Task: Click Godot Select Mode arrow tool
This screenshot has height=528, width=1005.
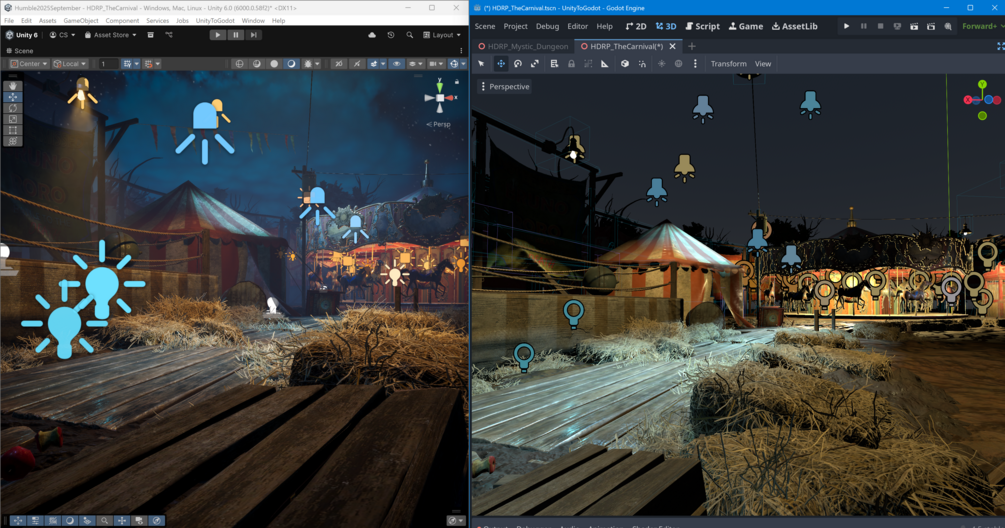Action: [x=481, y=64]
